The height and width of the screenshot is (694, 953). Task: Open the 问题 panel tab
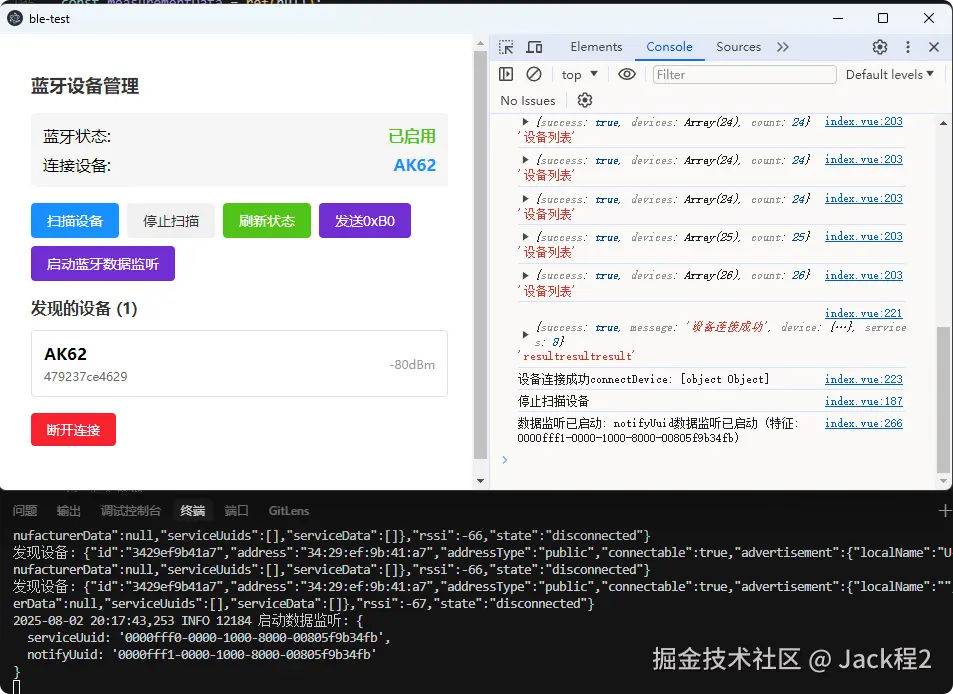[25, 510]
